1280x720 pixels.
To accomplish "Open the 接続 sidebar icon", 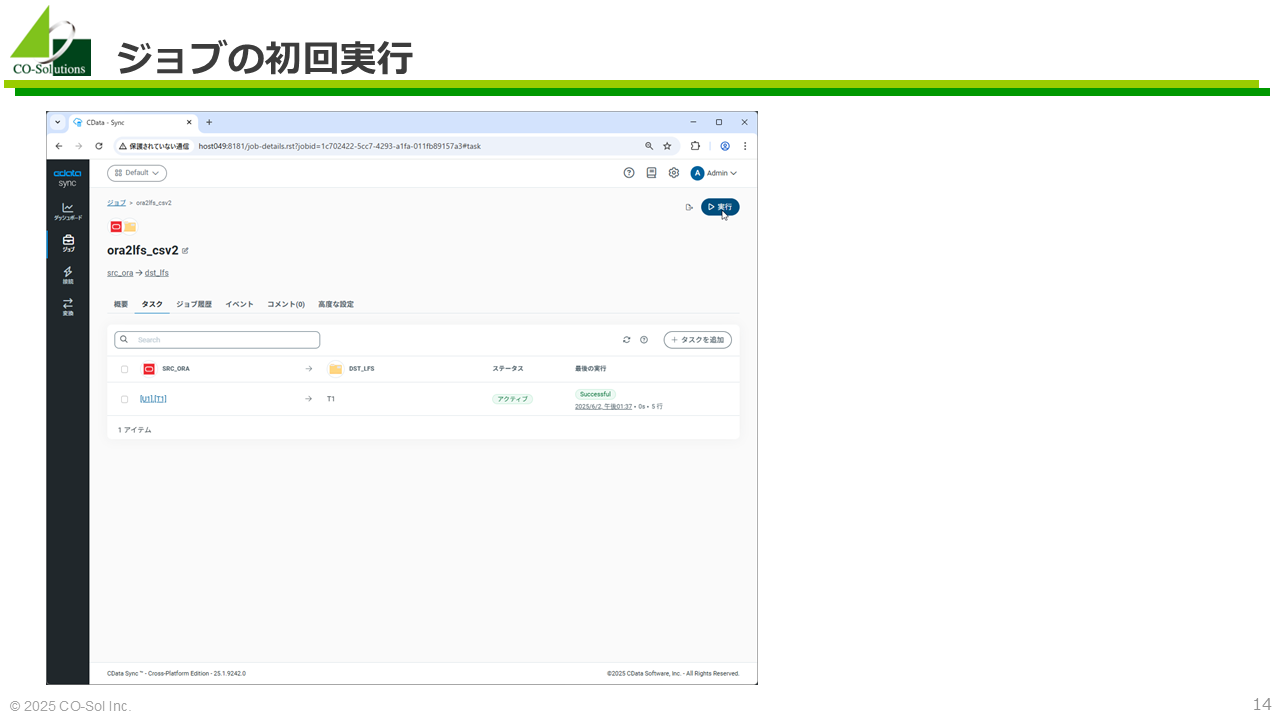I will (x=68, y=275).
